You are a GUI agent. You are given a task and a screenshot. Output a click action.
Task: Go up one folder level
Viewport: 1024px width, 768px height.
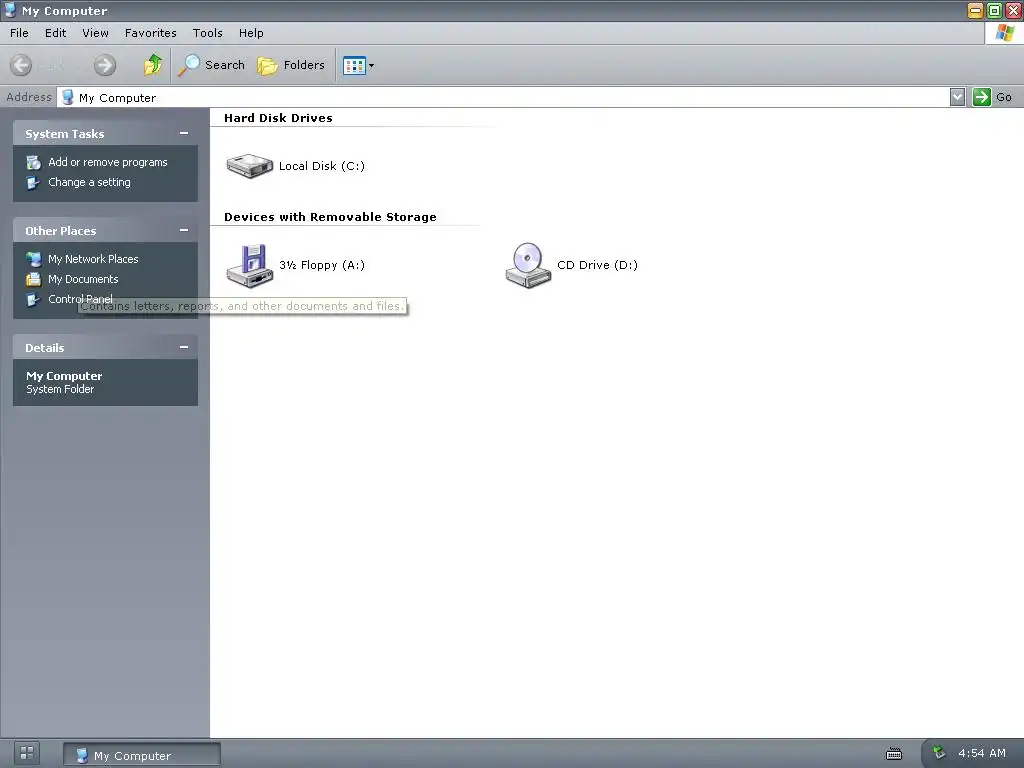pyautogui.click(x=153, y=65)
